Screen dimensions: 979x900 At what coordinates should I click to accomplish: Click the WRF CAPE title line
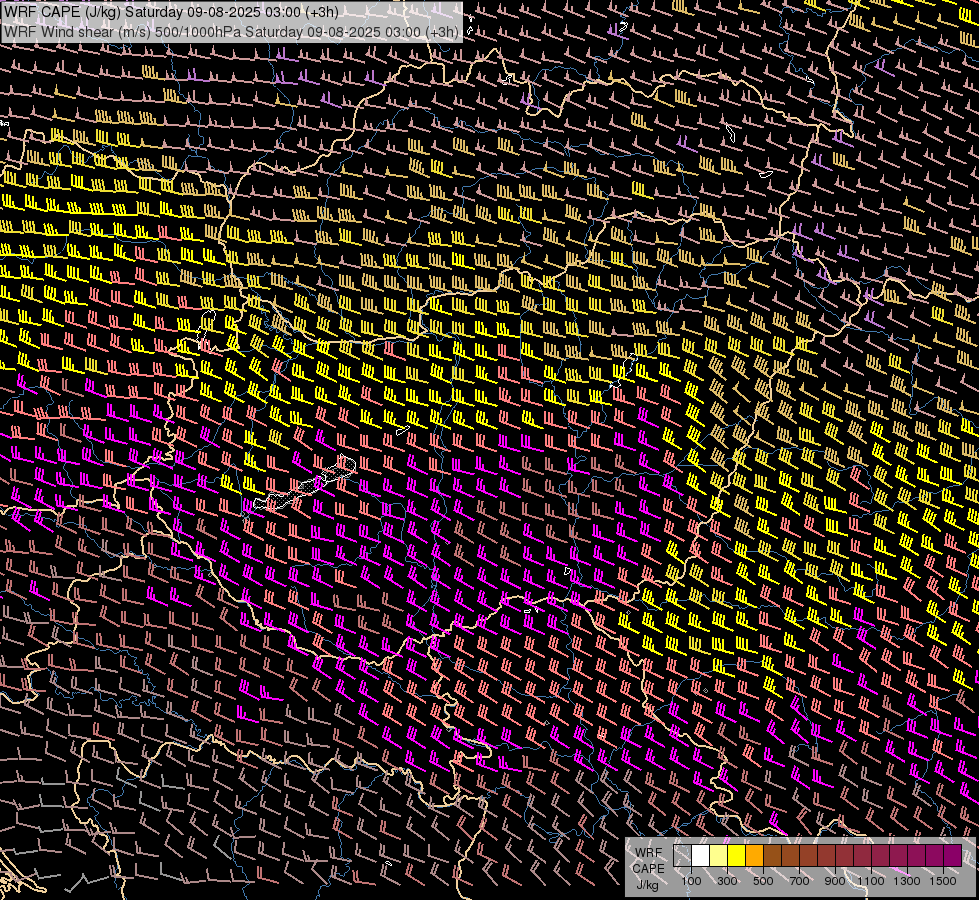tap(171, 12)
